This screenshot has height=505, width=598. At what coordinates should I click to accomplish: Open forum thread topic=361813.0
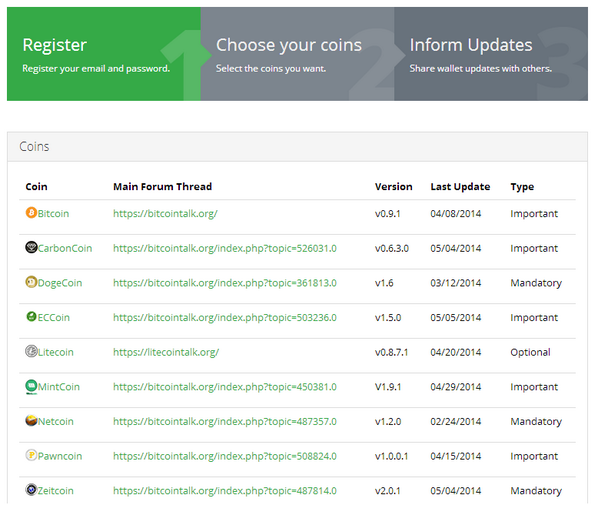(225, 283)
